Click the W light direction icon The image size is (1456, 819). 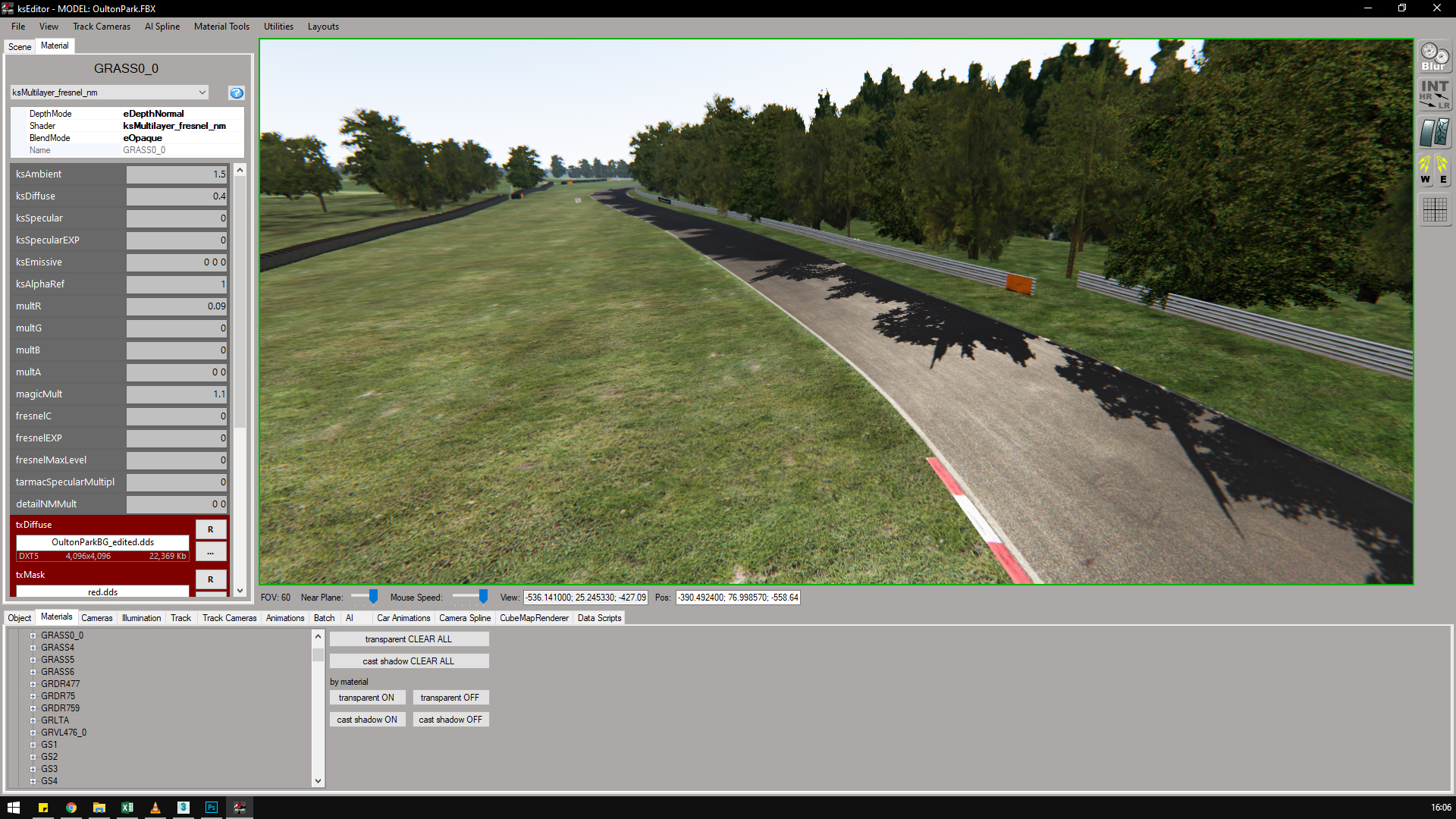tap(1426, 170)
